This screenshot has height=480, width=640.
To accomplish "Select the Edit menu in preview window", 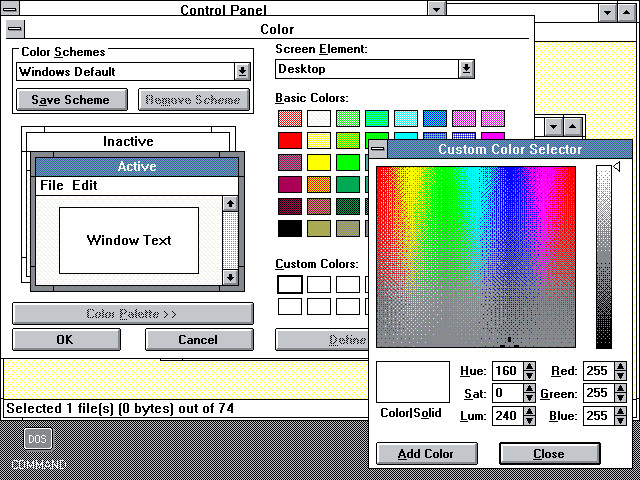I will [84, 185].
